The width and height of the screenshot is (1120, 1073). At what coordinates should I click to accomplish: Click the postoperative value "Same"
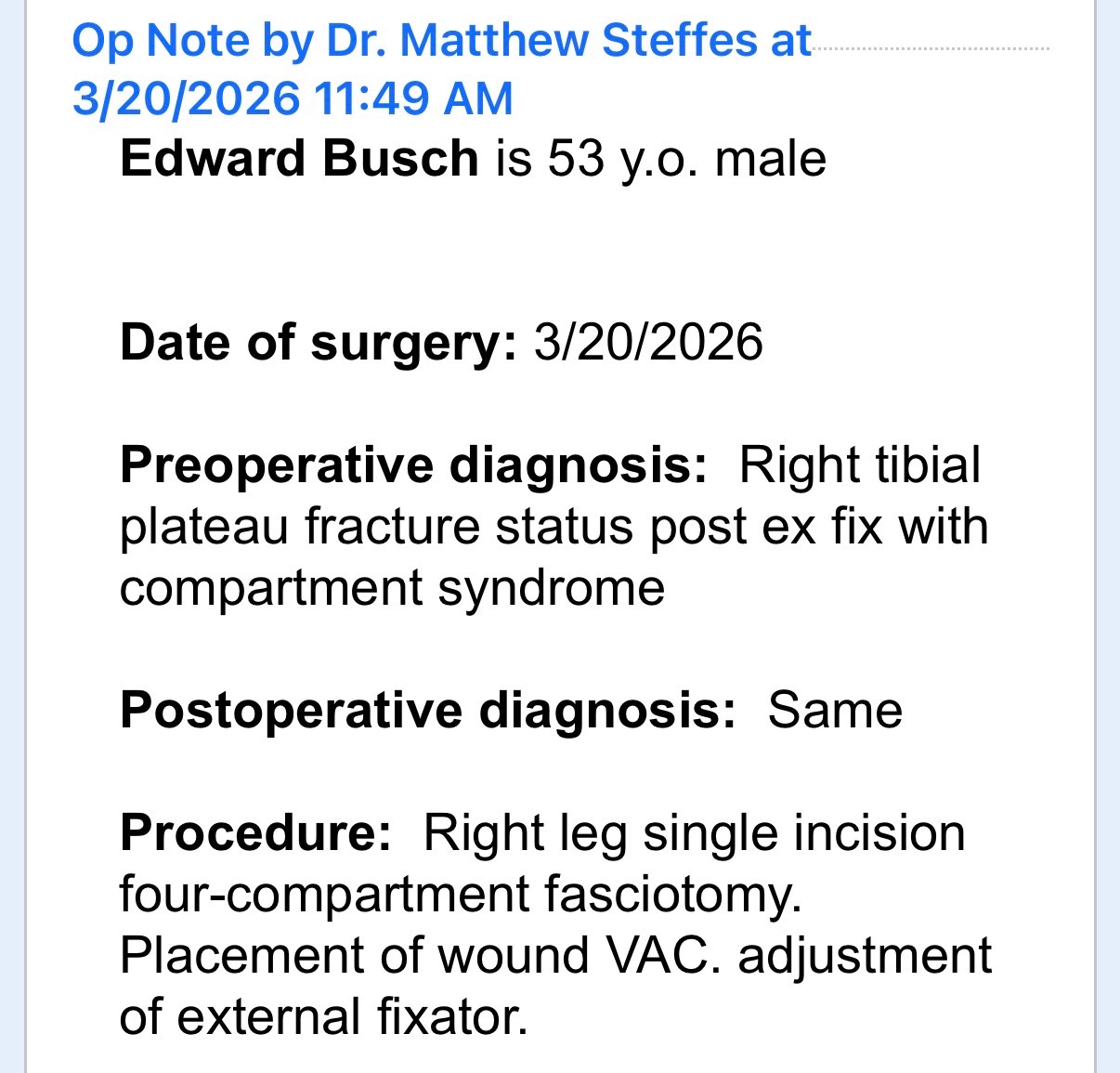[835, 710]
